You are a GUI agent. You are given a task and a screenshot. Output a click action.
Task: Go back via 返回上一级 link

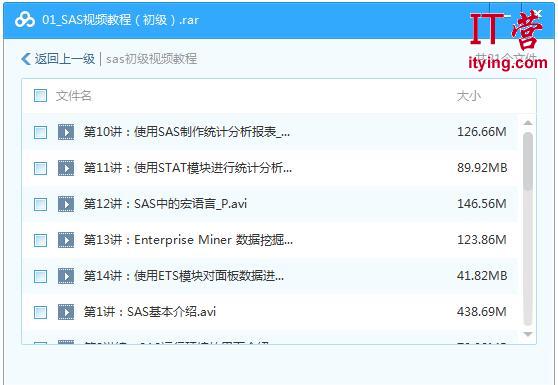pyautogui.click(x=65, y=59)
